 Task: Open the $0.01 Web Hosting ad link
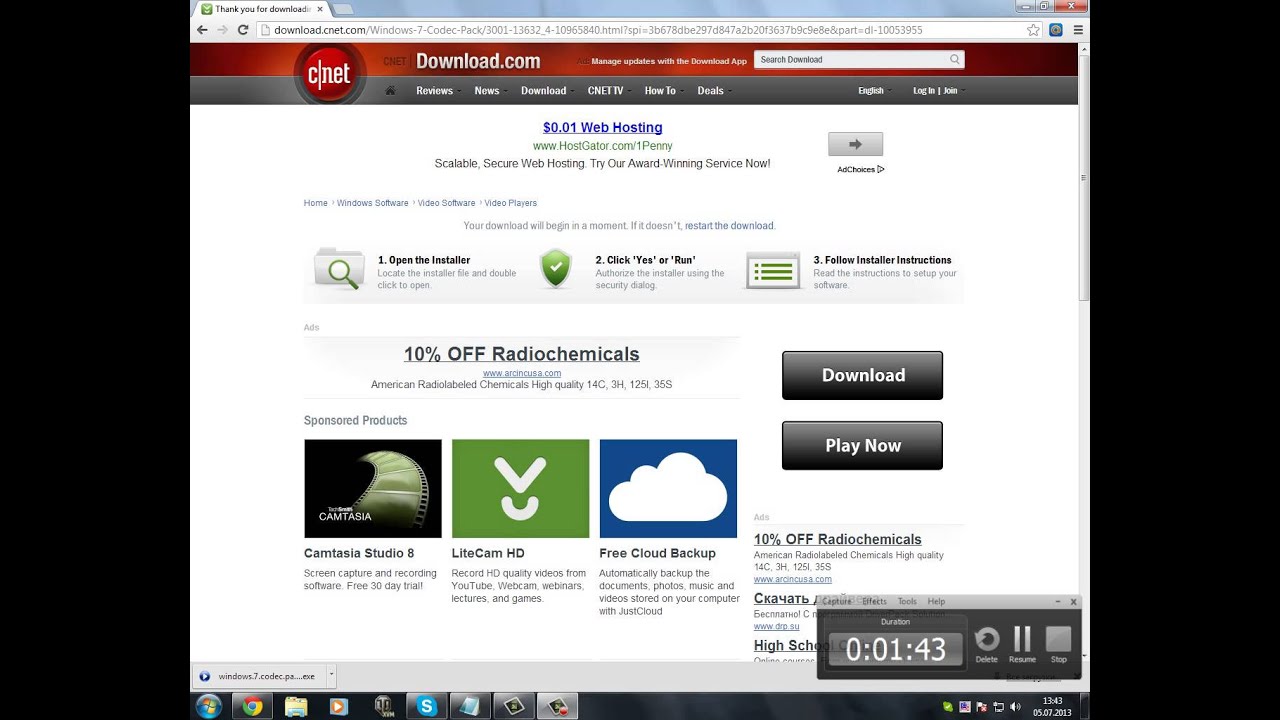coord(602,128)
